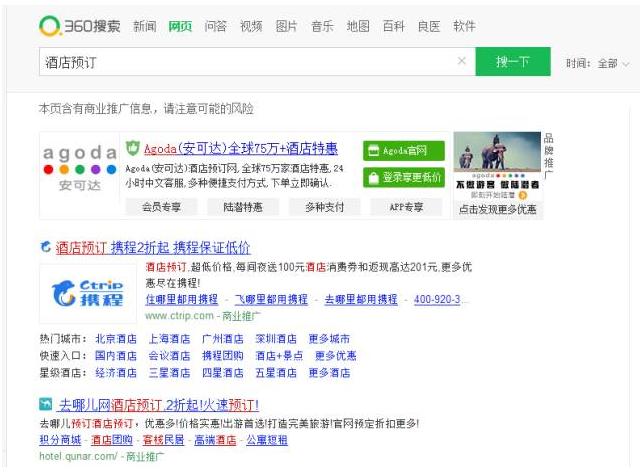The width and height of the screenshot is (640, 474).
Task: Open the 广州酒店 link
Action: click(x=223, y=339)
